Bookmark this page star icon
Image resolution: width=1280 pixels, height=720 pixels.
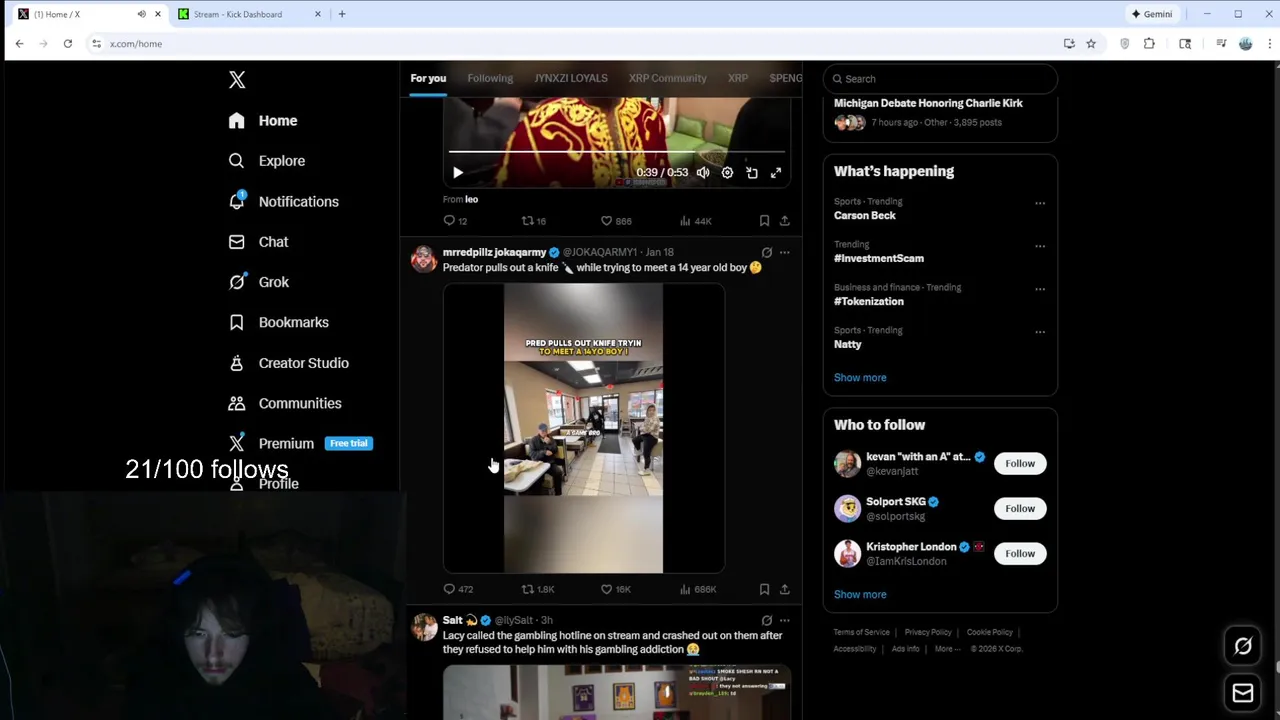pyautogui.click(x=1091, y=44)
